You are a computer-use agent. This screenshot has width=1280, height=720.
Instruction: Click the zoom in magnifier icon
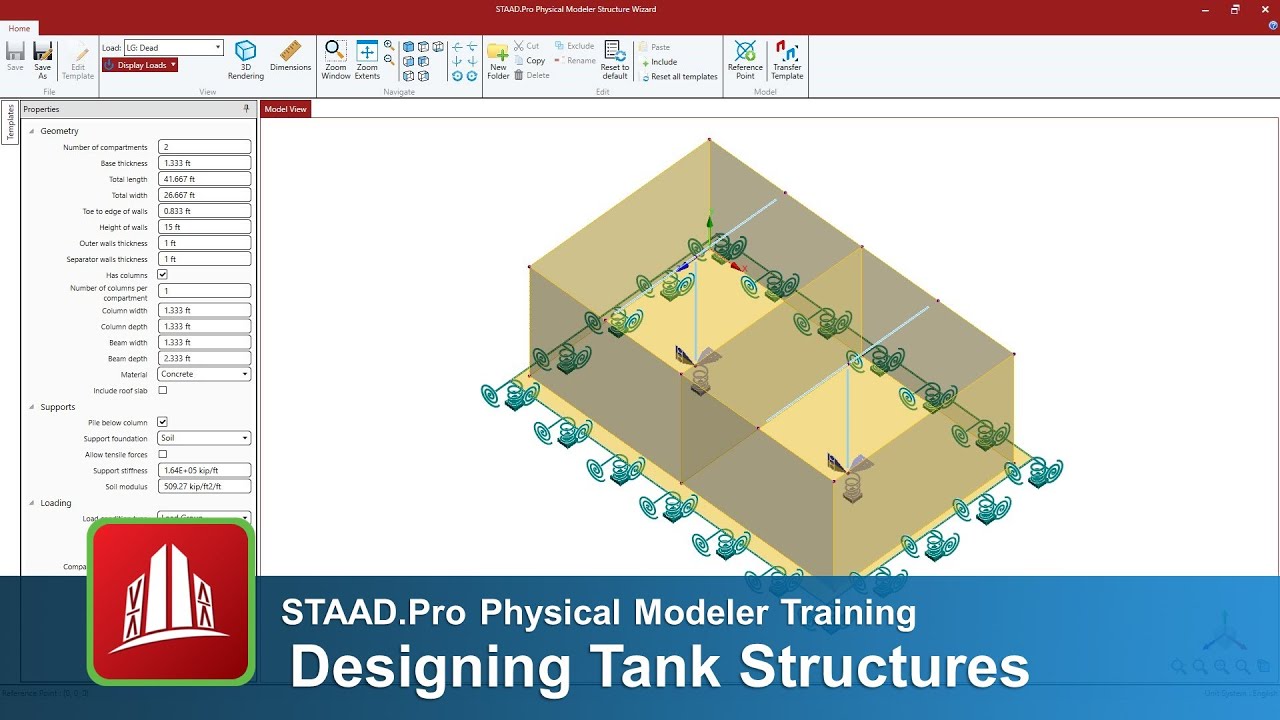point(389,46)
